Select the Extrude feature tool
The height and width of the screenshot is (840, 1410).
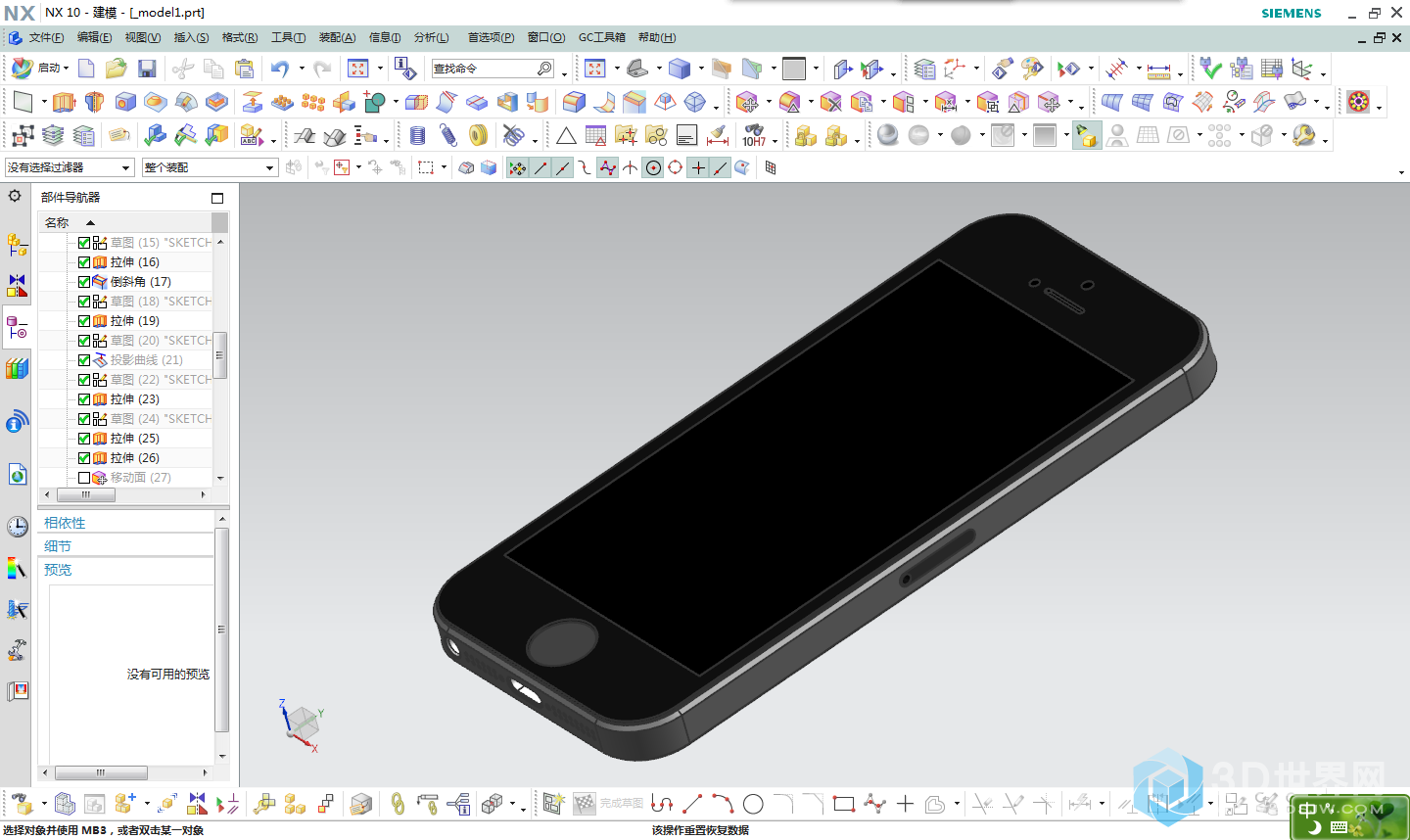(x=64, y=102)
